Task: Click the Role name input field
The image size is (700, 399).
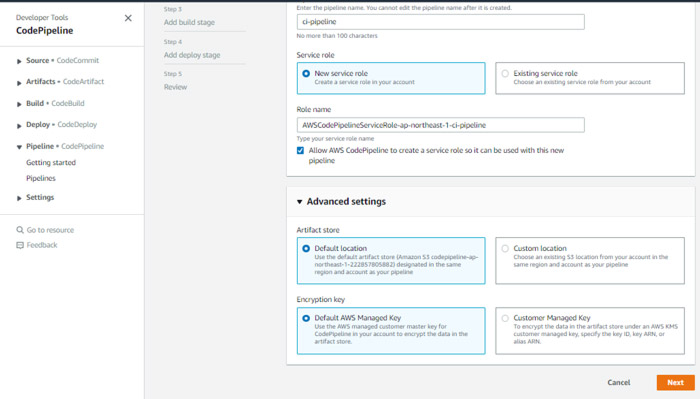Action: tap(441, 125)
